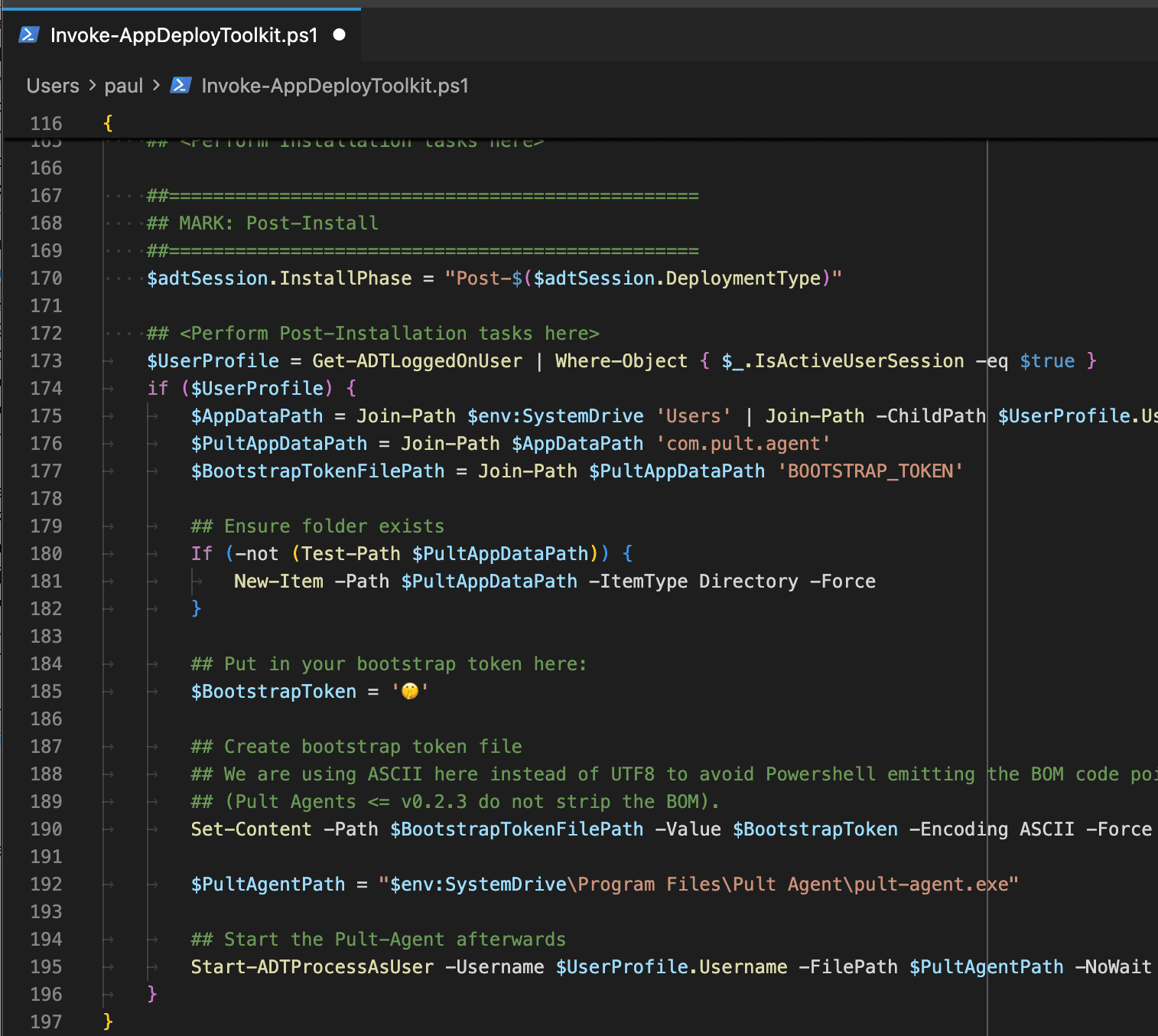This screenshot has height=1036, width=1158.
Task: Click the 'BOOTSTRAP_TOKEN' string
Action: [x=870, y=471]
